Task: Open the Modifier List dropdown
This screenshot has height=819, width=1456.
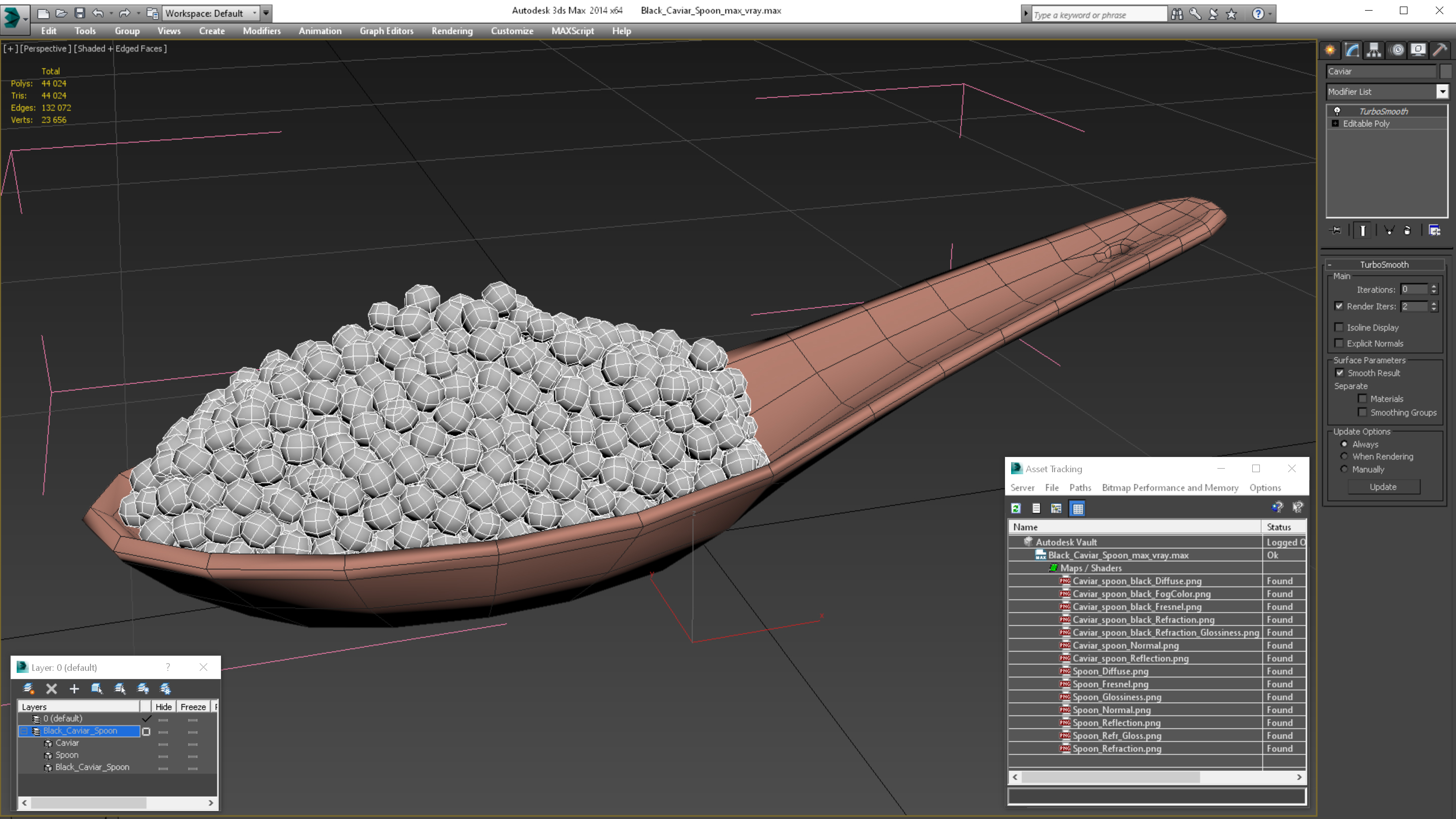Action: [1442, 92]
